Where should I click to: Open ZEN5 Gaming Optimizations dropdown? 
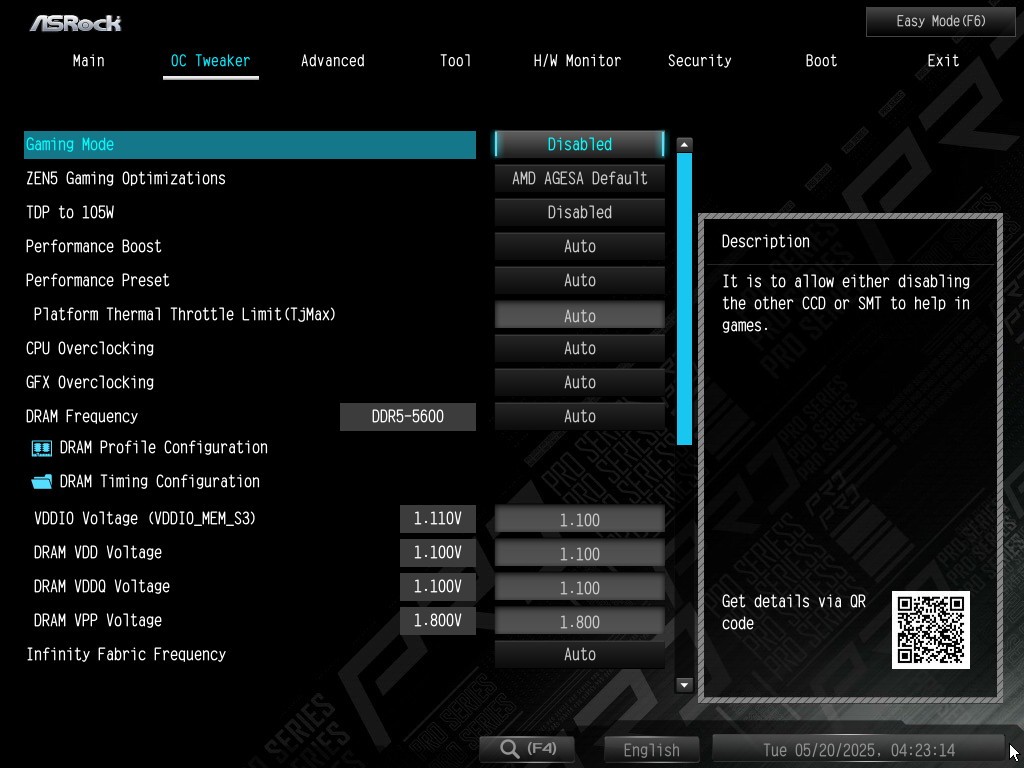(x=580, y=178)
